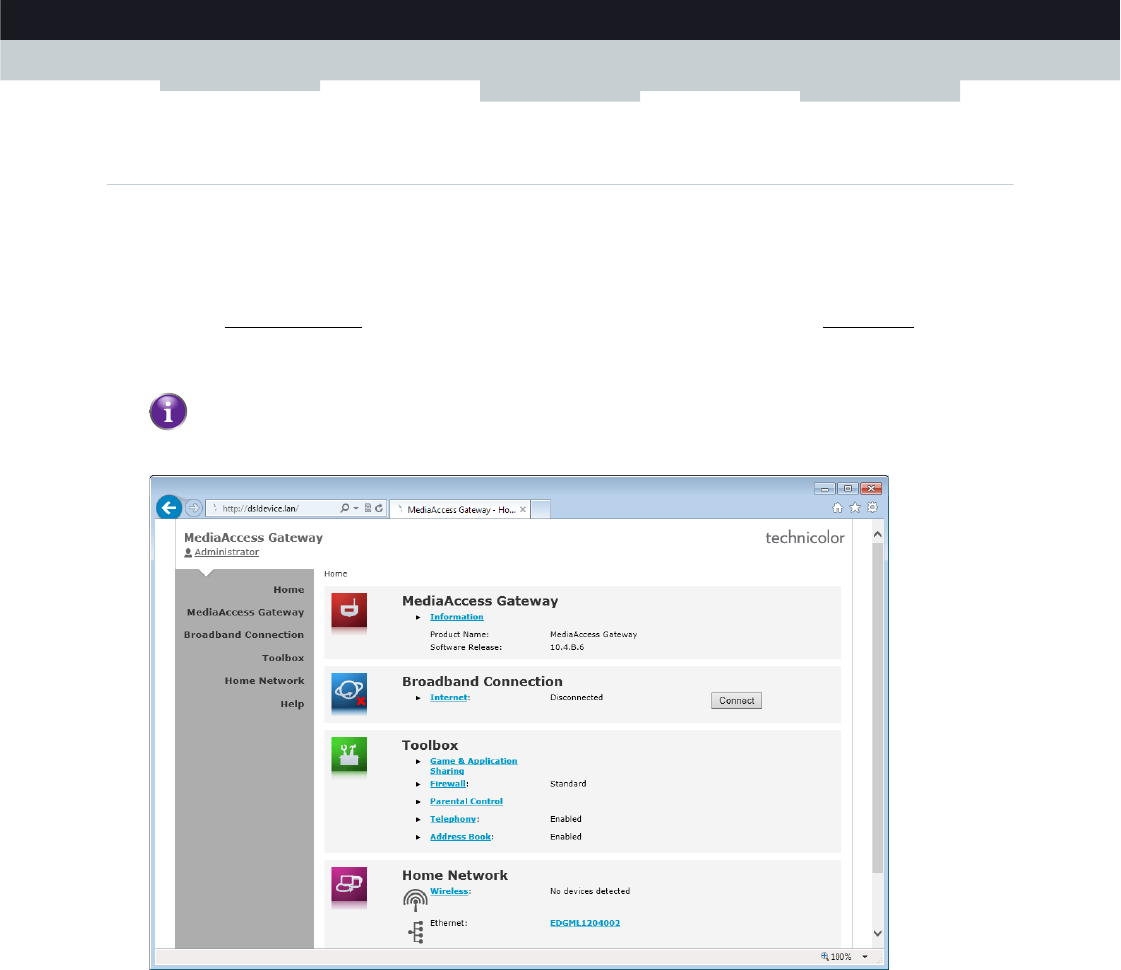Viewport: 1121px width, 970px height.
Task: Click the browser back arrow button
Action: point(169,508)
